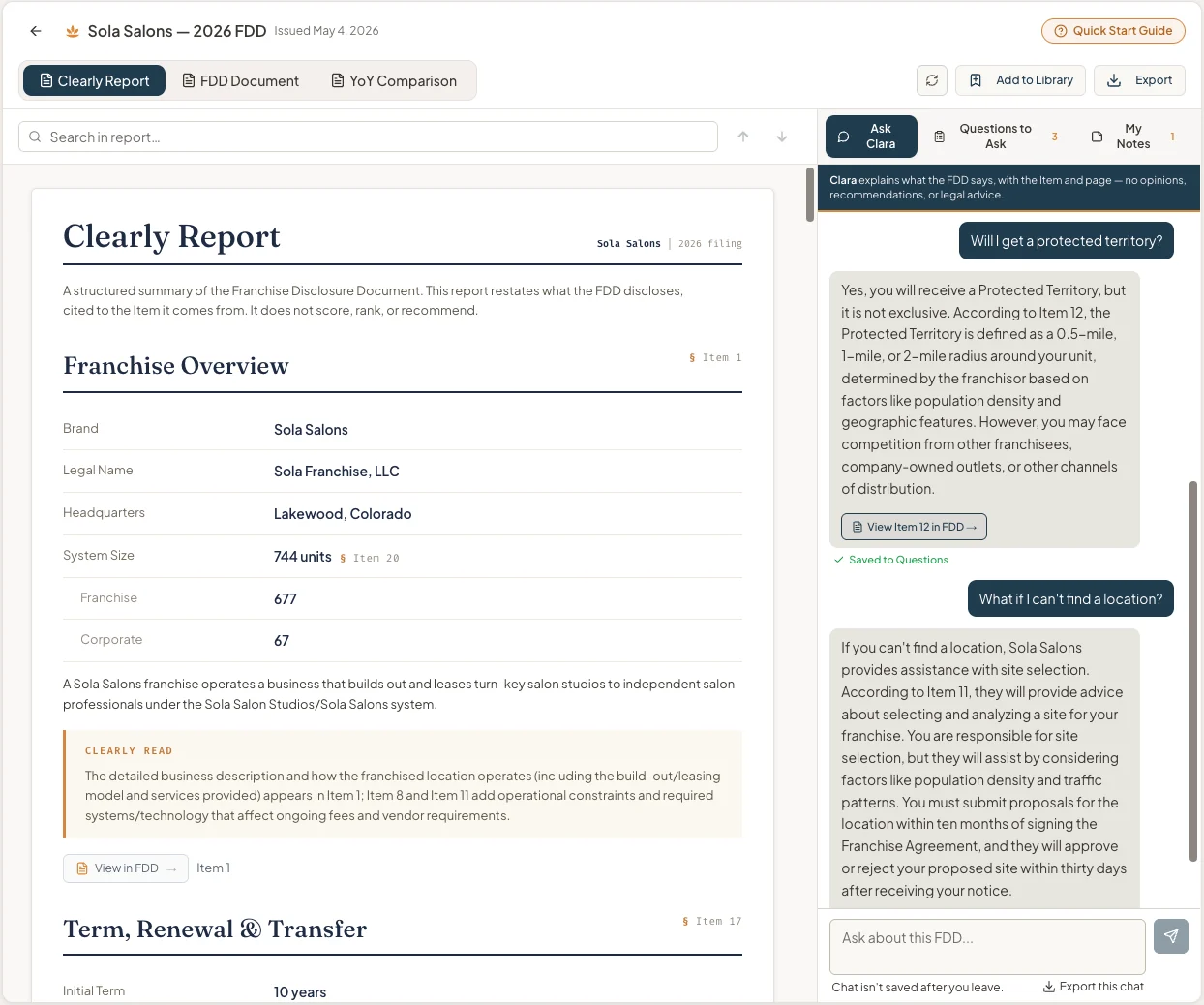1204x1005 pixels.
Task: Click the back arrow icon
Action: click(36, 31)
